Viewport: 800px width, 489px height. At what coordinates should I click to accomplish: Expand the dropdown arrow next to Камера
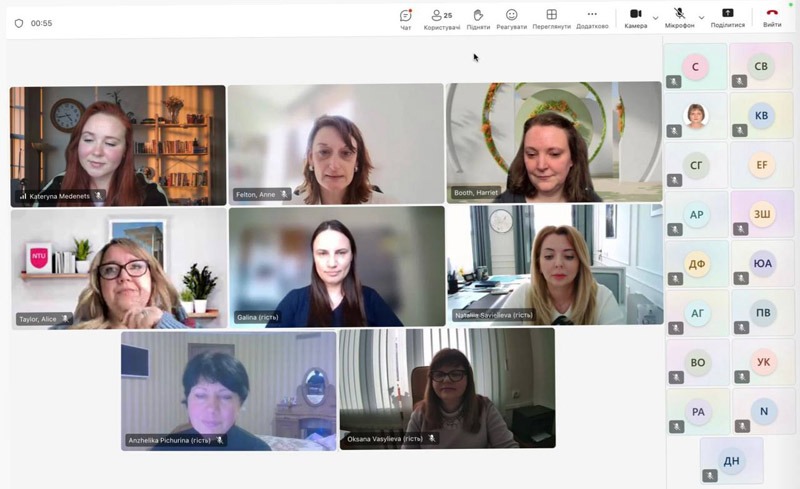656,17
